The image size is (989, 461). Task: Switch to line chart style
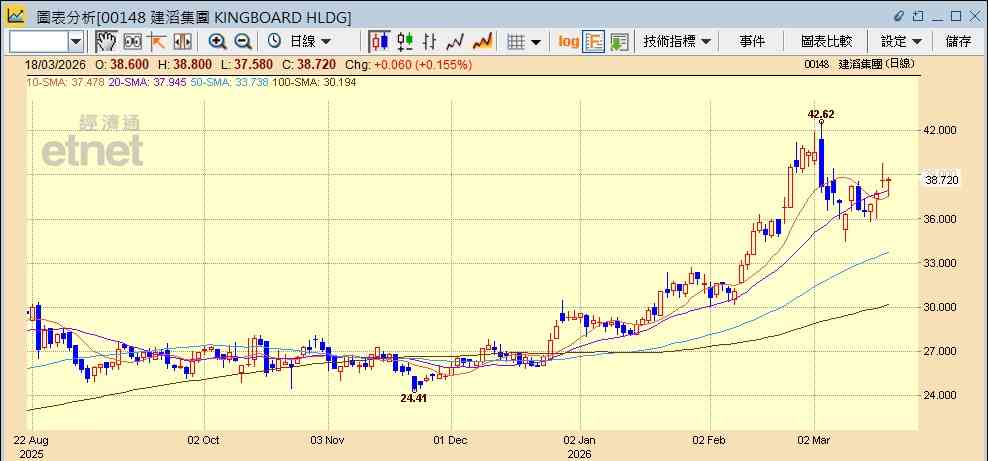pos(455,42)
